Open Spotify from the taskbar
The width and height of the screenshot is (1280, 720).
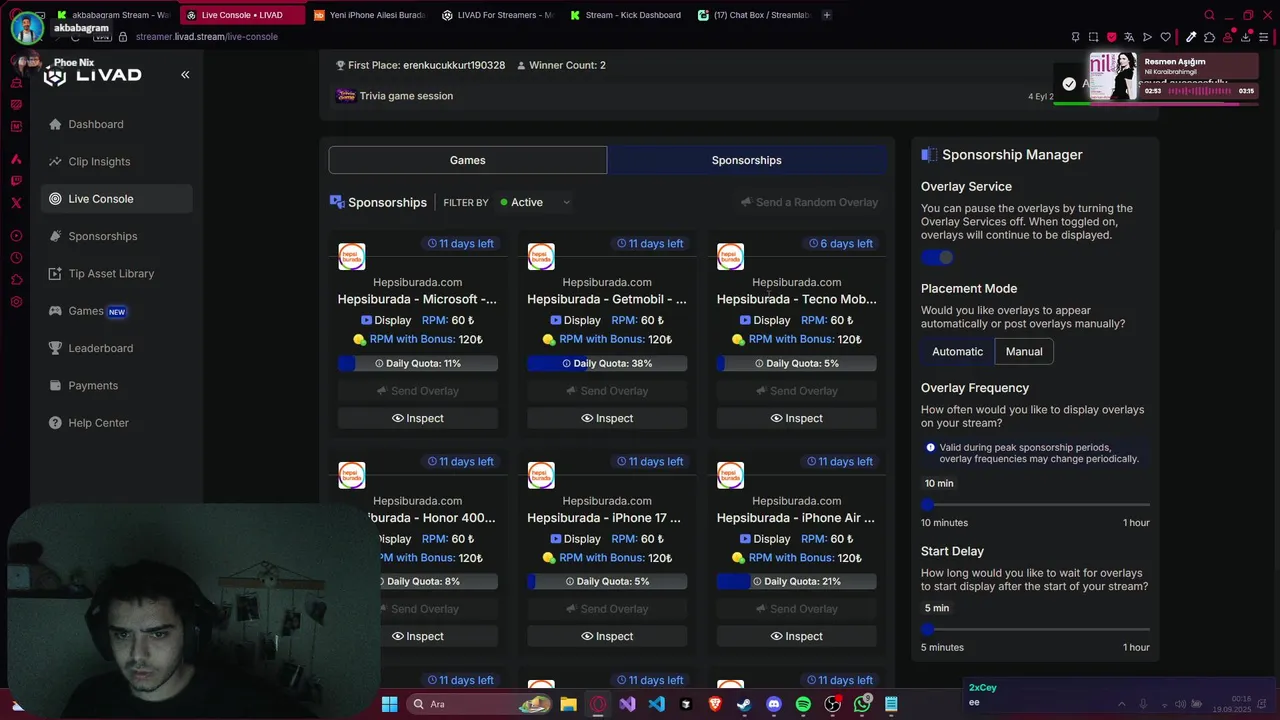[x=803, y=704]
